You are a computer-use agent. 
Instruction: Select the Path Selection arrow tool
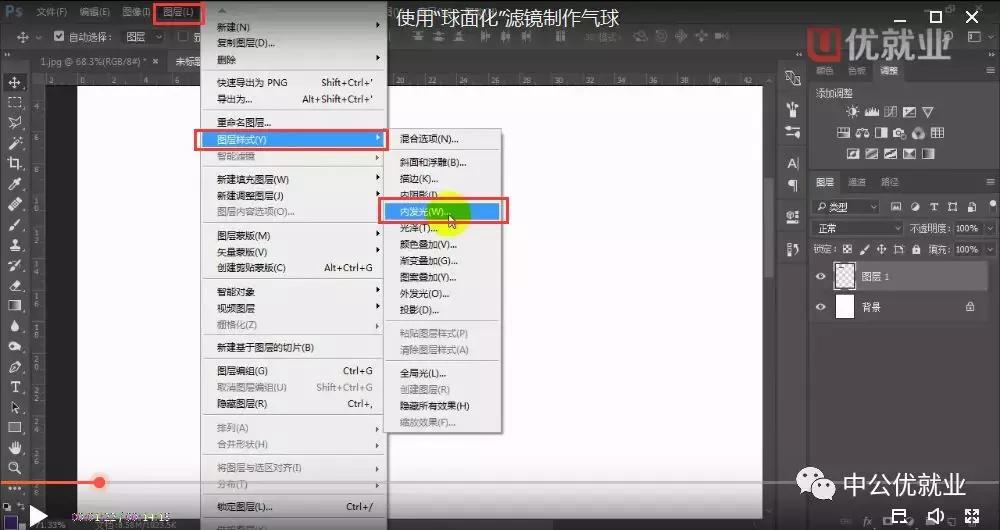click(14, 408)
